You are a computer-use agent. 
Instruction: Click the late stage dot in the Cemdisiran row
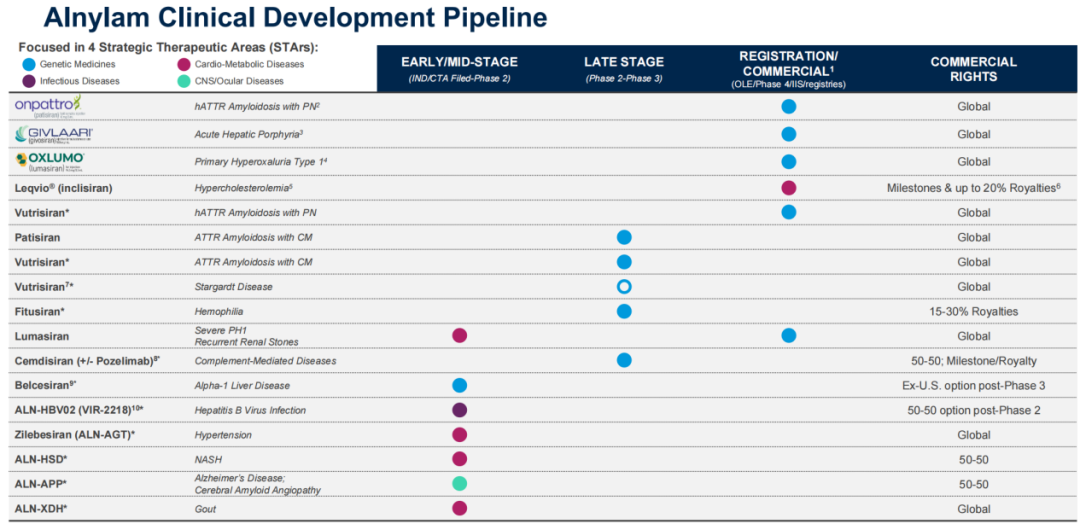[x=624, y=360]
